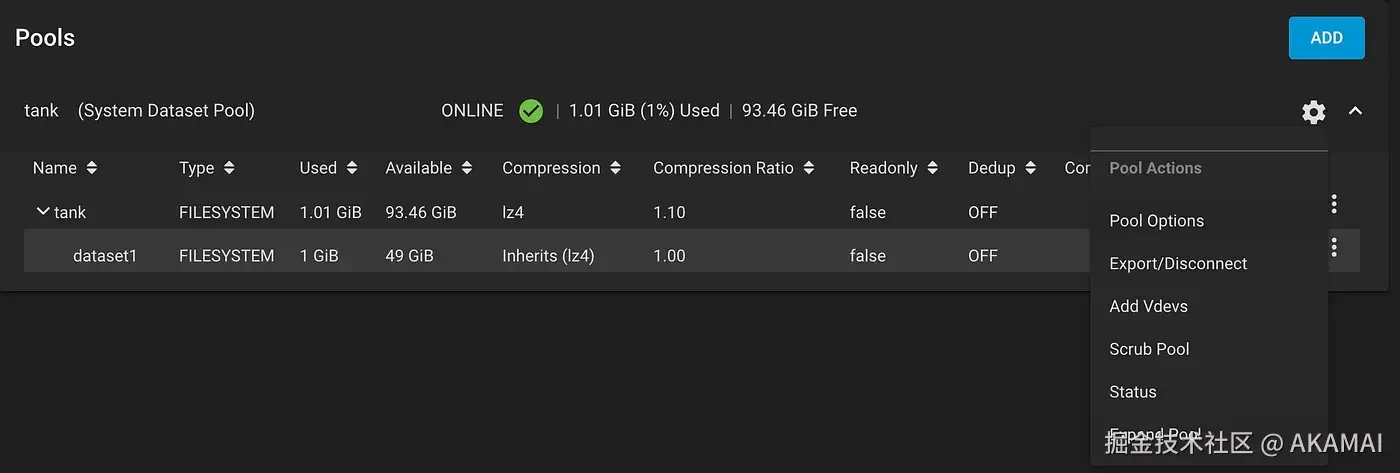Image resolution: width=1400 pixels, height=473 pixels.
Task: Sort datasets by Used column
Action: pyautogui.click(x=351, y=168)
